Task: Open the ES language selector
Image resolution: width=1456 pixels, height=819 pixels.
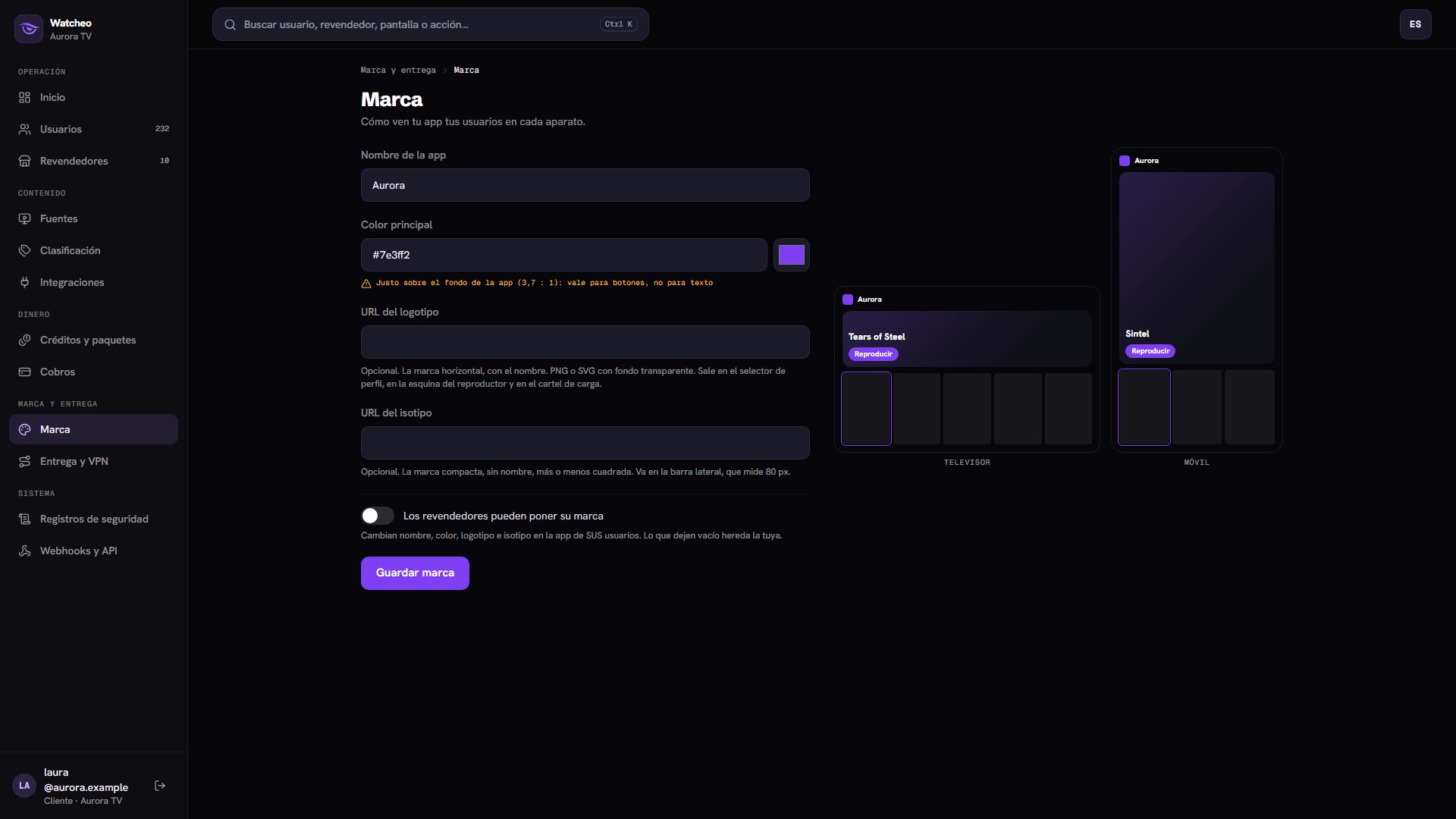Action: tap(1415, 24)
